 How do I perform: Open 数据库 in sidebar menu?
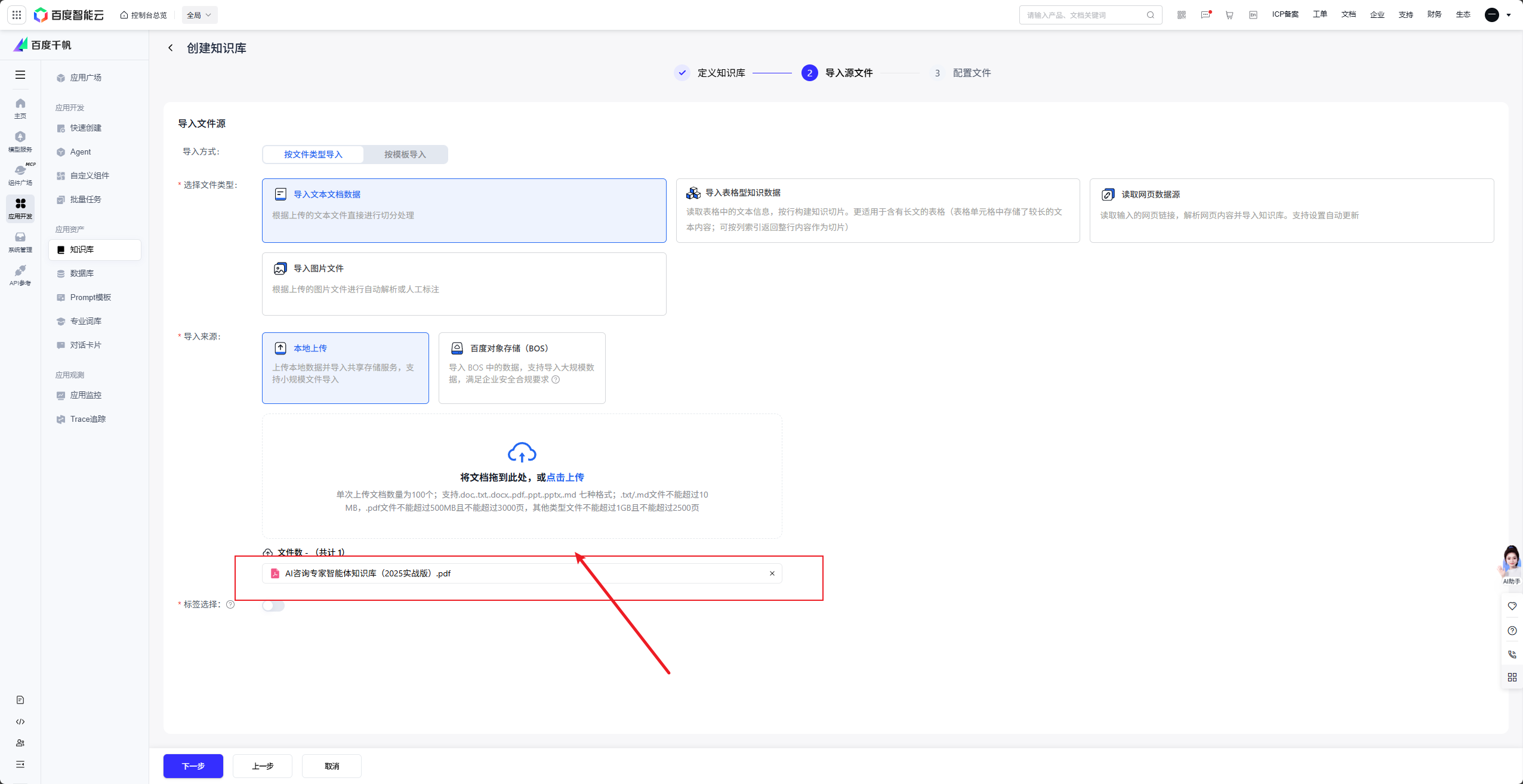click(x=82, y=273)
